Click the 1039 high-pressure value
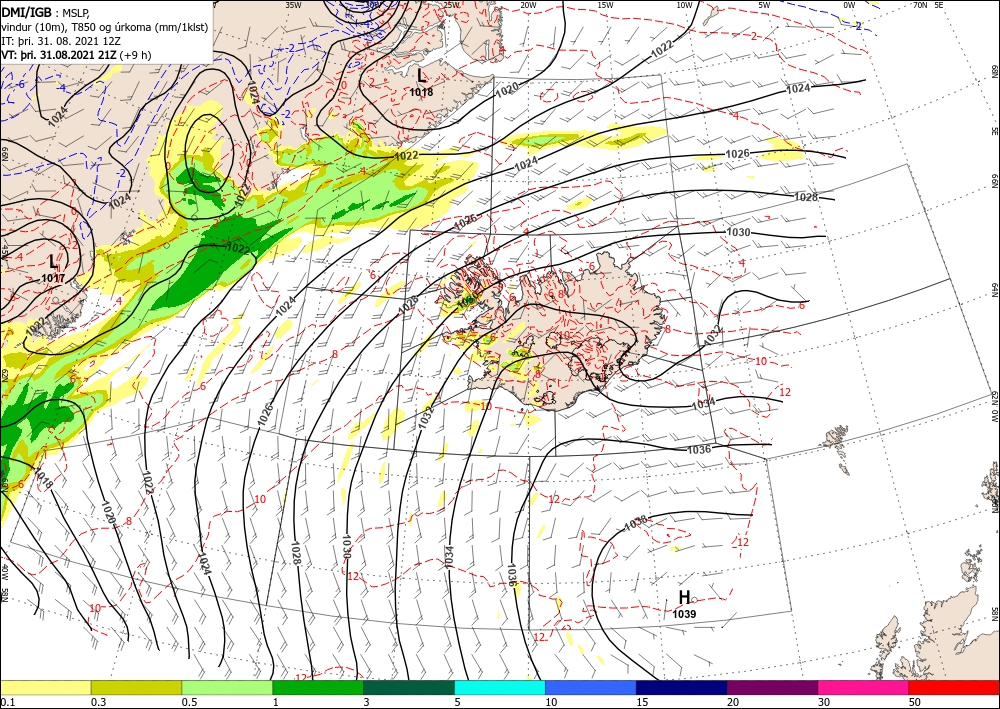Viewport: 1000px width, 709px height. point(684,614)
